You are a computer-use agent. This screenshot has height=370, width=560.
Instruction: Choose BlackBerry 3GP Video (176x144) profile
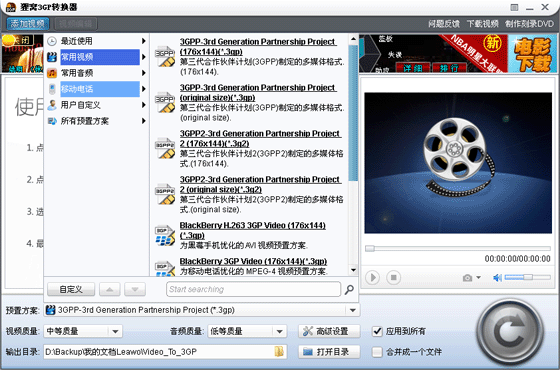[x=253, y=261]
